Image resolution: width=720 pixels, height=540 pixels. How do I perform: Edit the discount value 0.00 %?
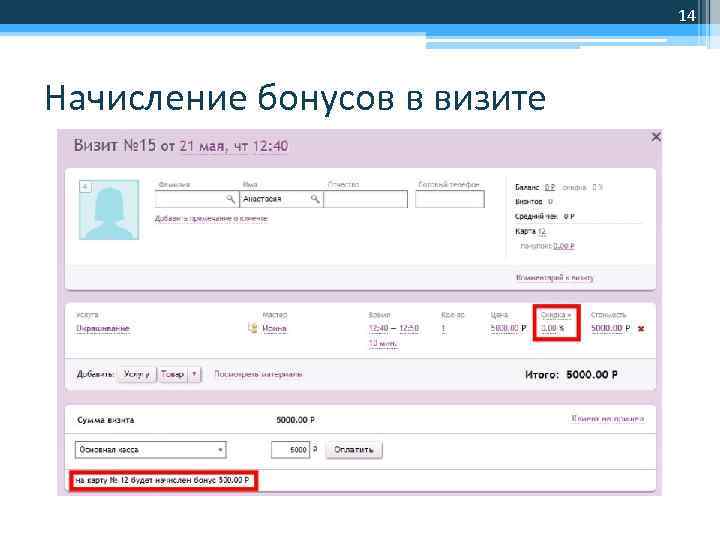(552, 328)
